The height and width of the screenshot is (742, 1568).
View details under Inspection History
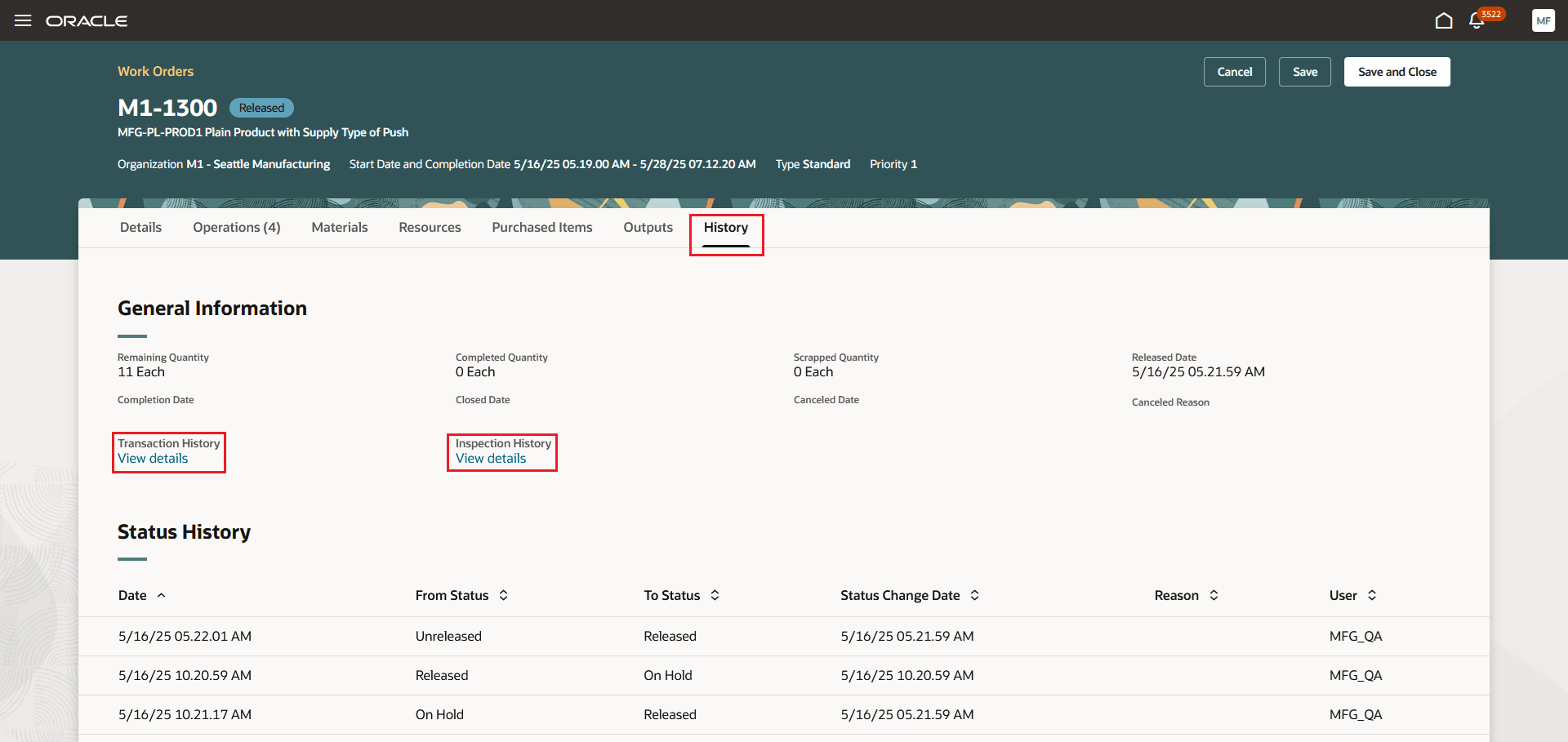coord(491,458)
